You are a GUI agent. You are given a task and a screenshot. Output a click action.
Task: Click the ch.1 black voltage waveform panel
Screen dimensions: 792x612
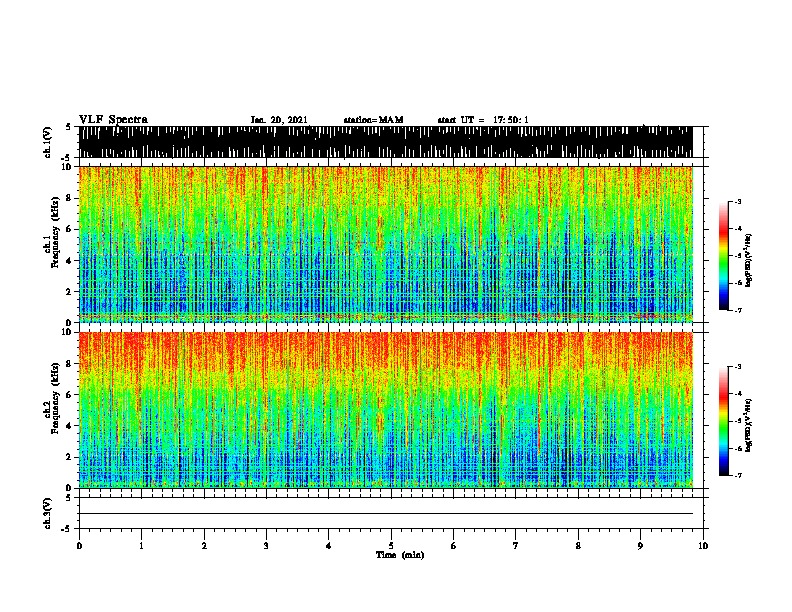tap(386, 142)
